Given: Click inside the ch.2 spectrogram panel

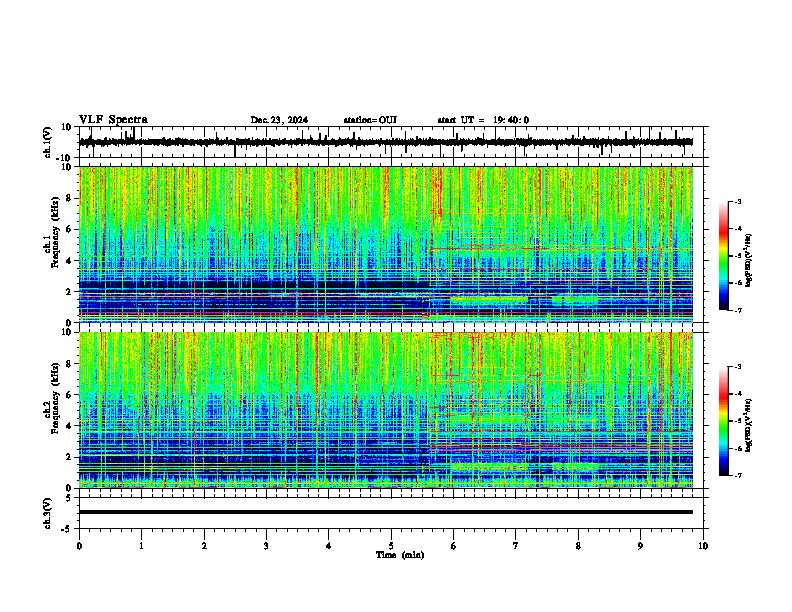Looking at the screenshot, I should click(x=385, y=410).
